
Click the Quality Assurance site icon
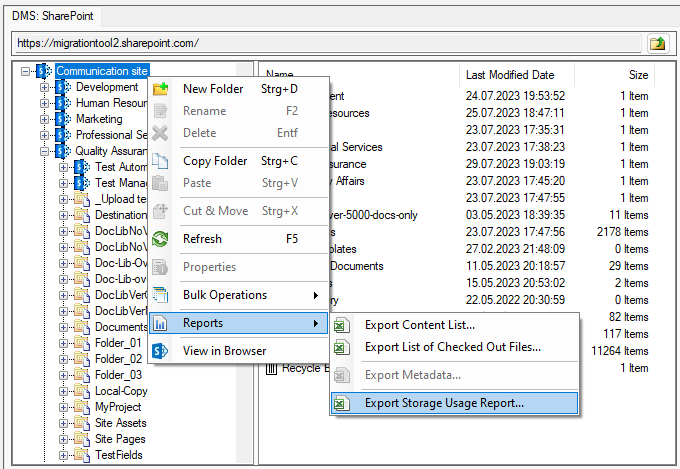(63, 151)
